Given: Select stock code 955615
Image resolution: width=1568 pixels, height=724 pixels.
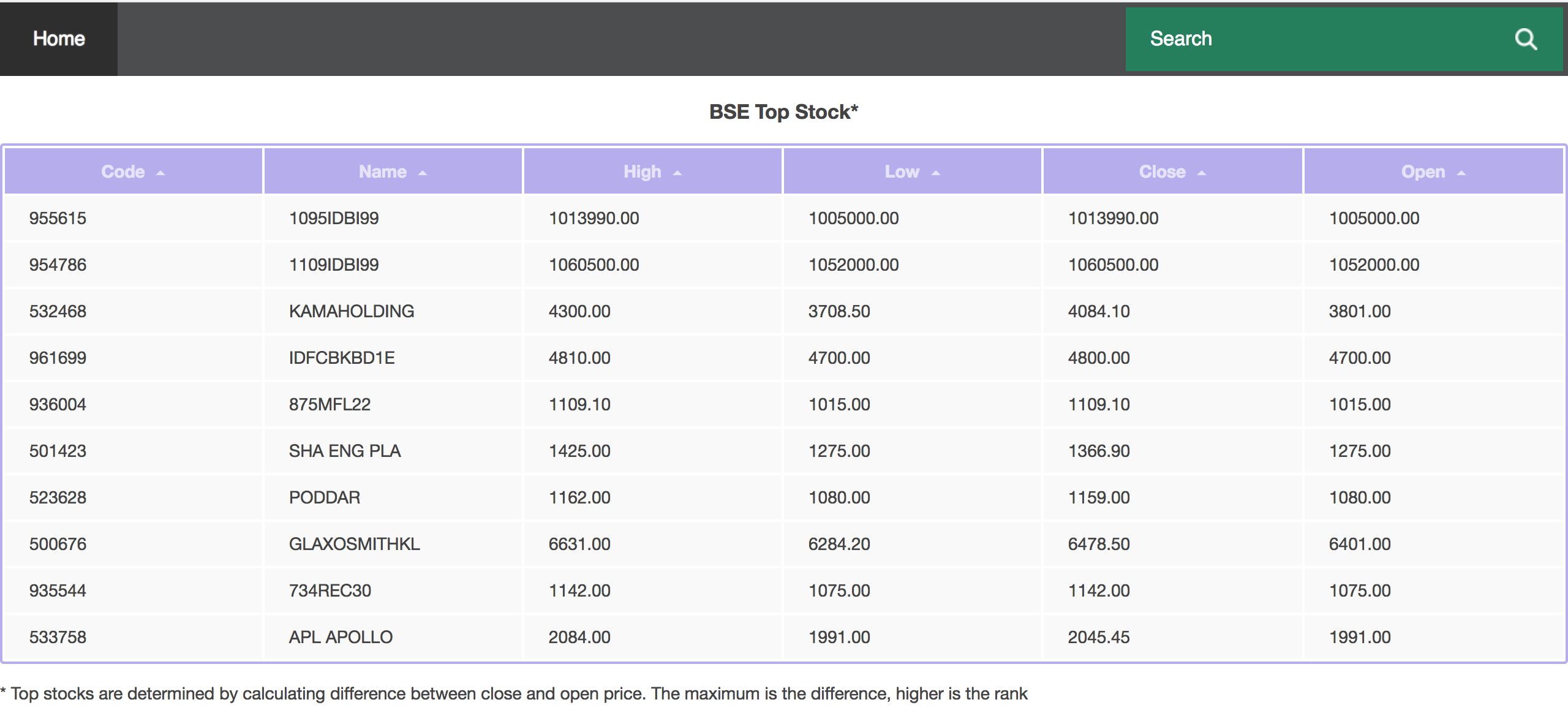Looking at the screenshot, I should [x=58, y=218].
